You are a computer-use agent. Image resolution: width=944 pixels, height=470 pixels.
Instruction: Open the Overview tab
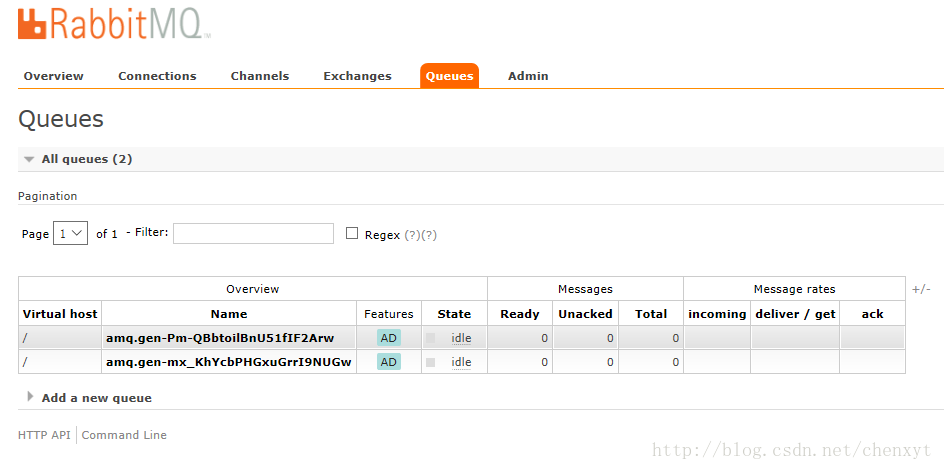[x=54, y=76]
